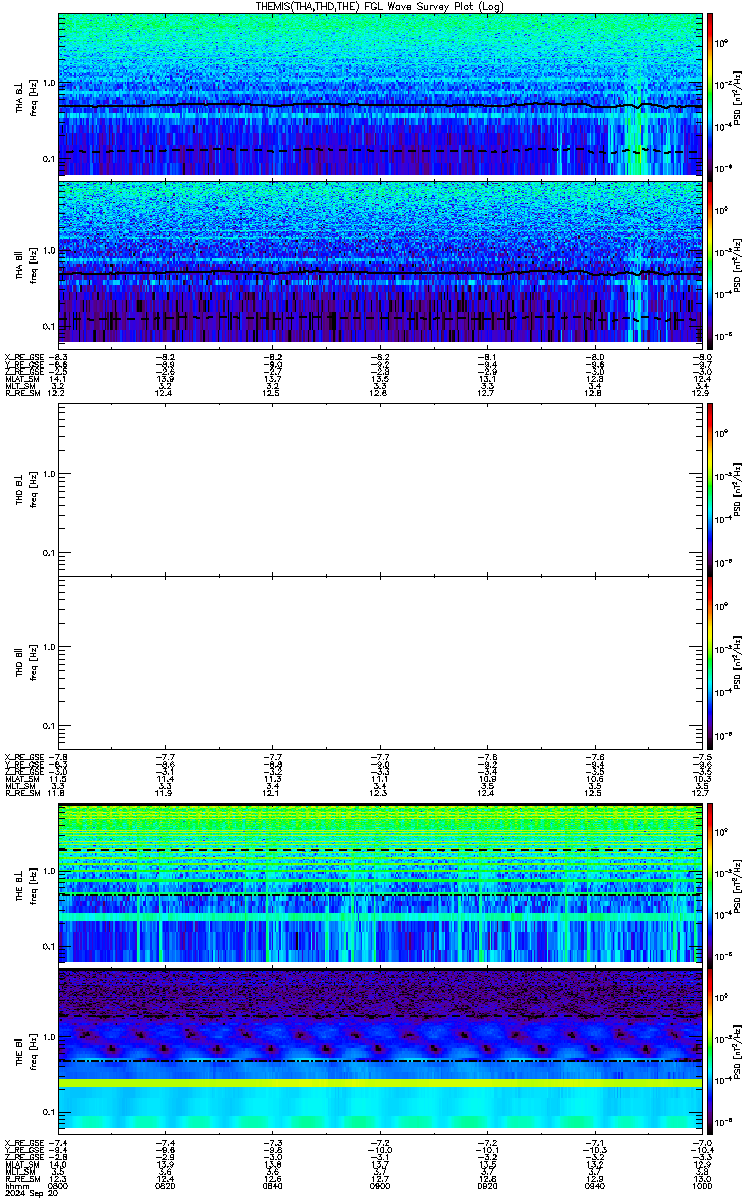Click the dashed black line in THA B⊥ panel
Viewport: 750px width, 1200px height.
pyautogui.click(x=380, y=151)
